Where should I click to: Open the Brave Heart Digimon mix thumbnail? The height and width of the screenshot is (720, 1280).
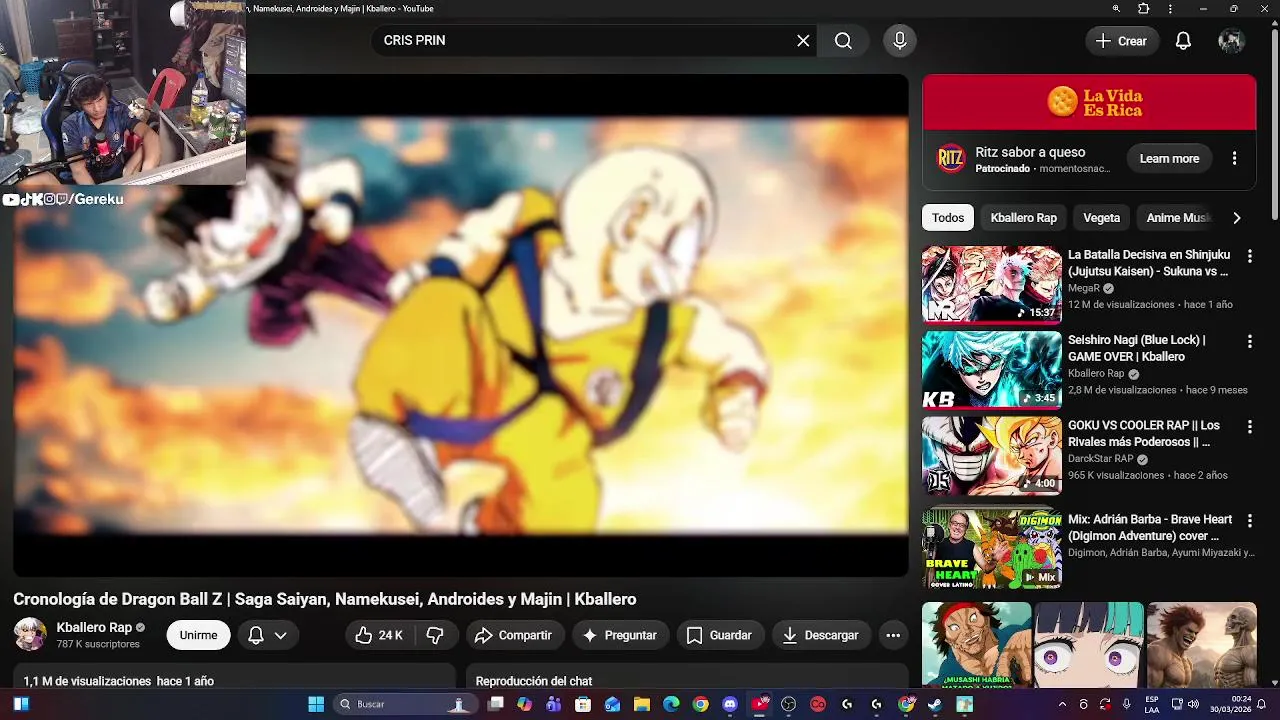(991, 549)
